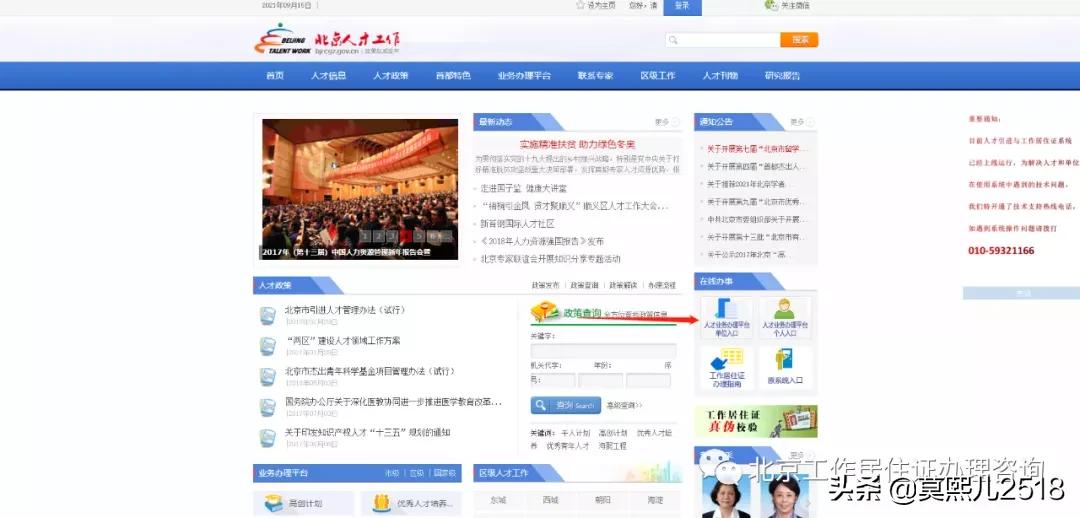Click the 优秀青年人才 keyword link
Screen dimensions: 1080x518
pos(568,446)
